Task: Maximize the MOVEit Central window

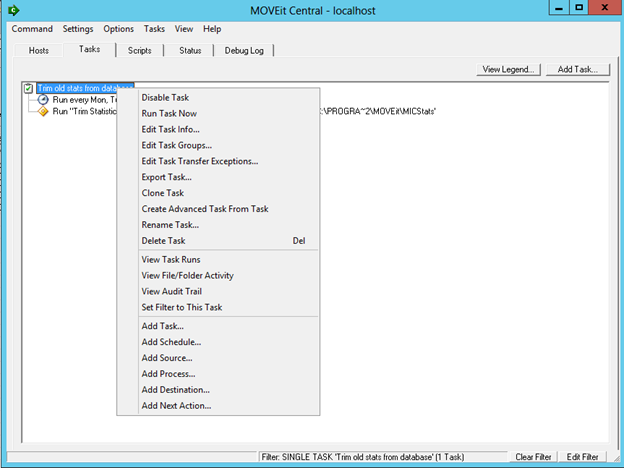Action: coord(579,8)
